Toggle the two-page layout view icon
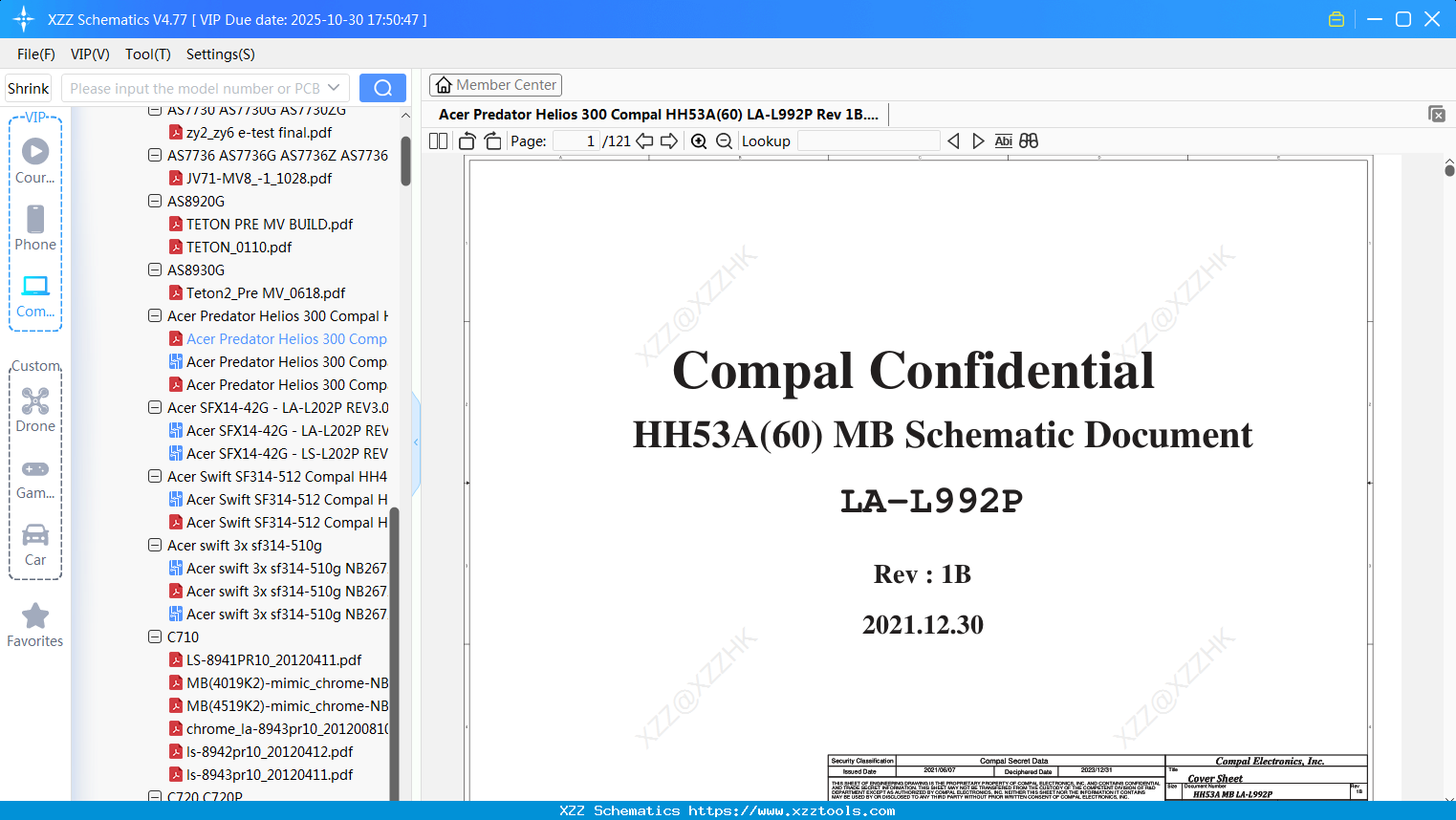This screenshot has width=1456, height=820. [438, 141]
